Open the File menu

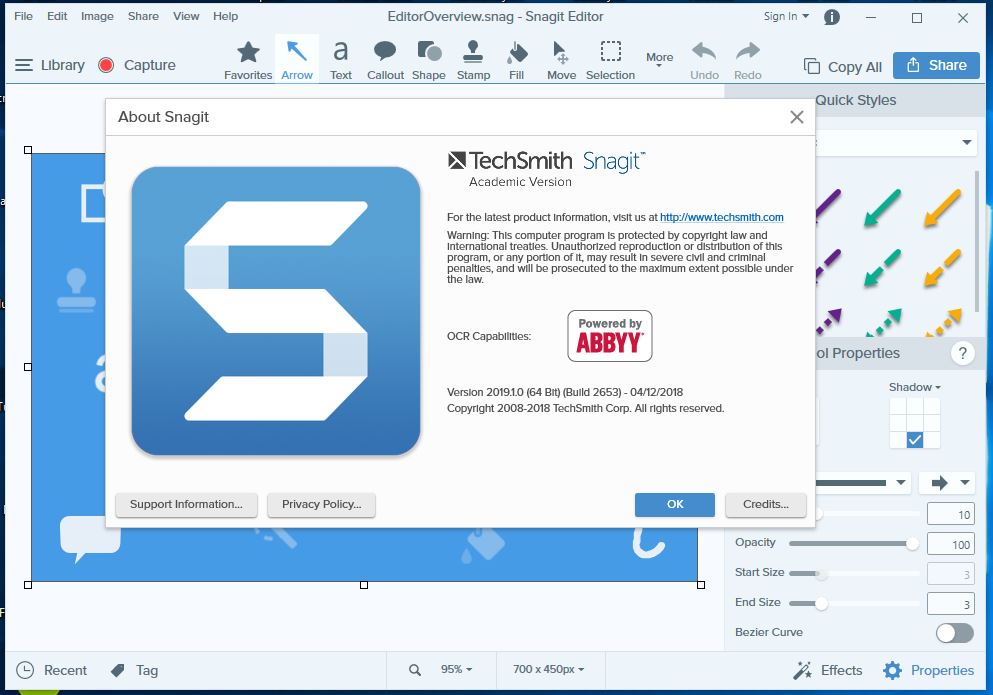(x=23, y=16)
